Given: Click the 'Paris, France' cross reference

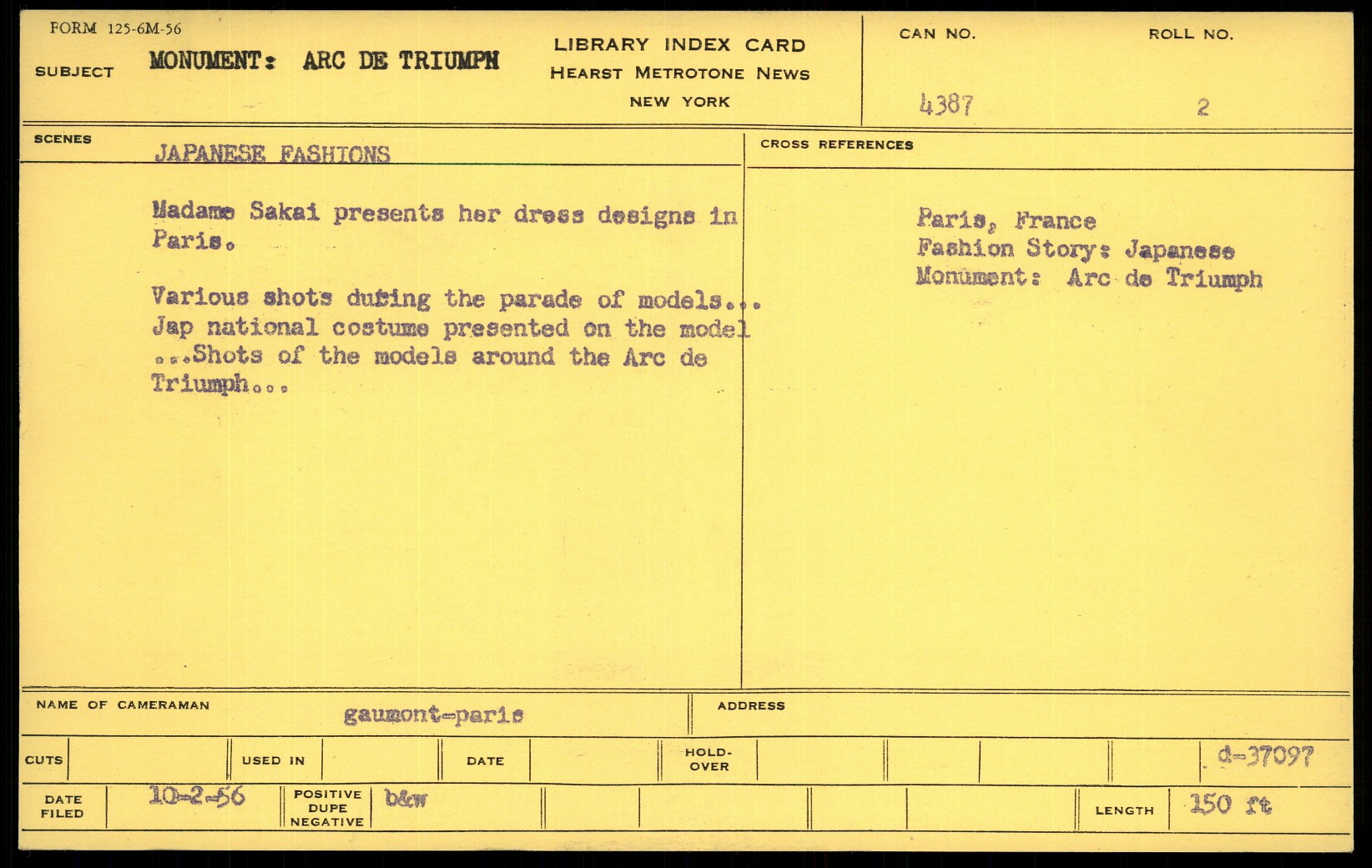Looking at the screenshot, I should pos(1006,220).
